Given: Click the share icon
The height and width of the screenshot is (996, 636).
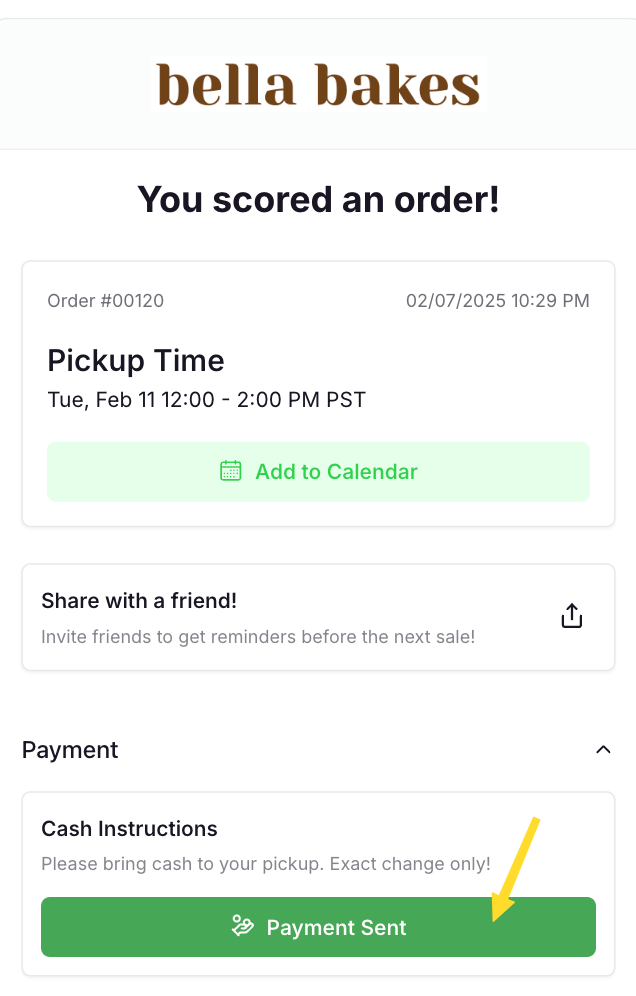Looking at the screenshot, I should [571, 616].
